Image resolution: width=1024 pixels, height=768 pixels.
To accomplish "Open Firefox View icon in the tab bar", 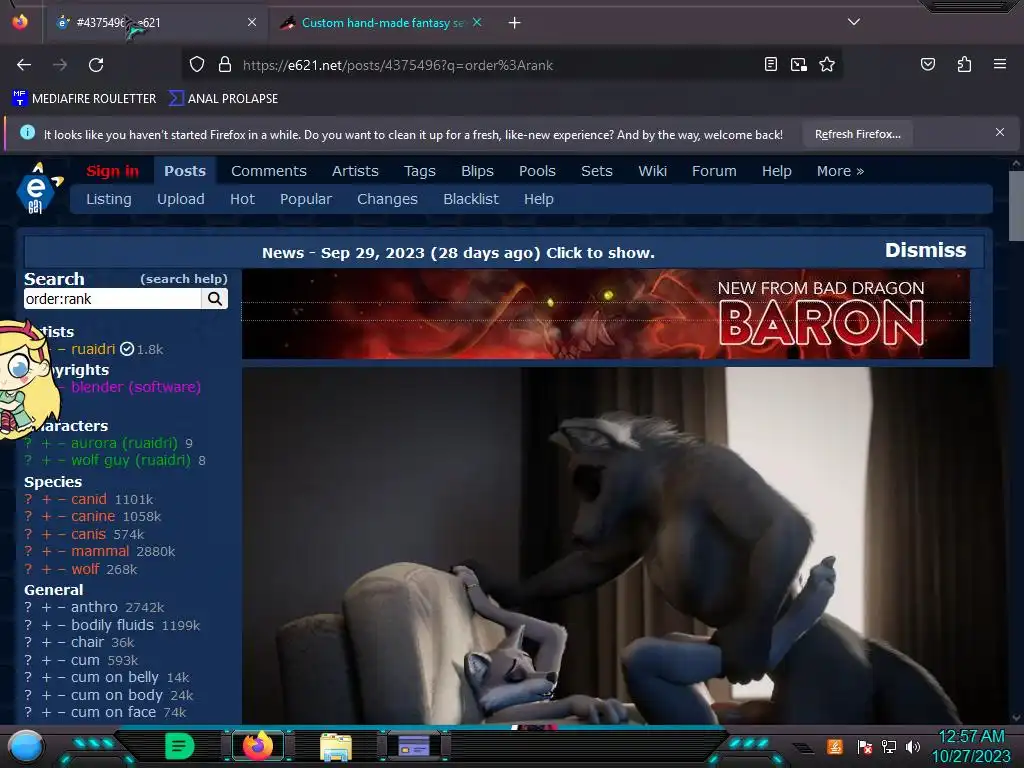I will 20,22.
